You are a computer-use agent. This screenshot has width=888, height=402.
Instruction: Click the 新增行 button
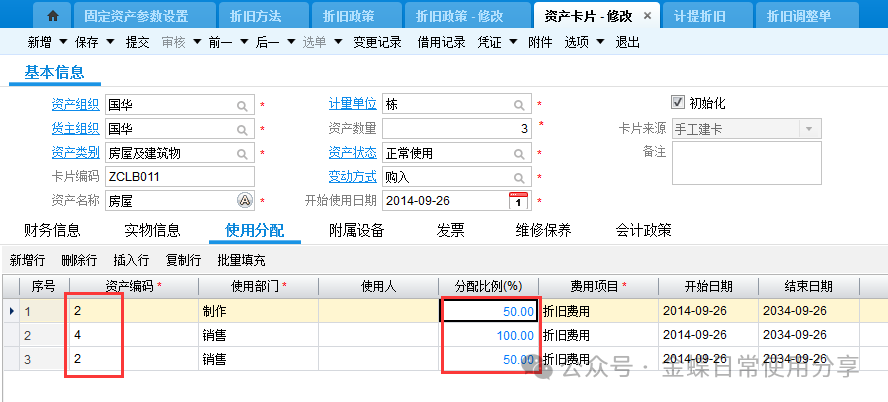coord(28,260)
